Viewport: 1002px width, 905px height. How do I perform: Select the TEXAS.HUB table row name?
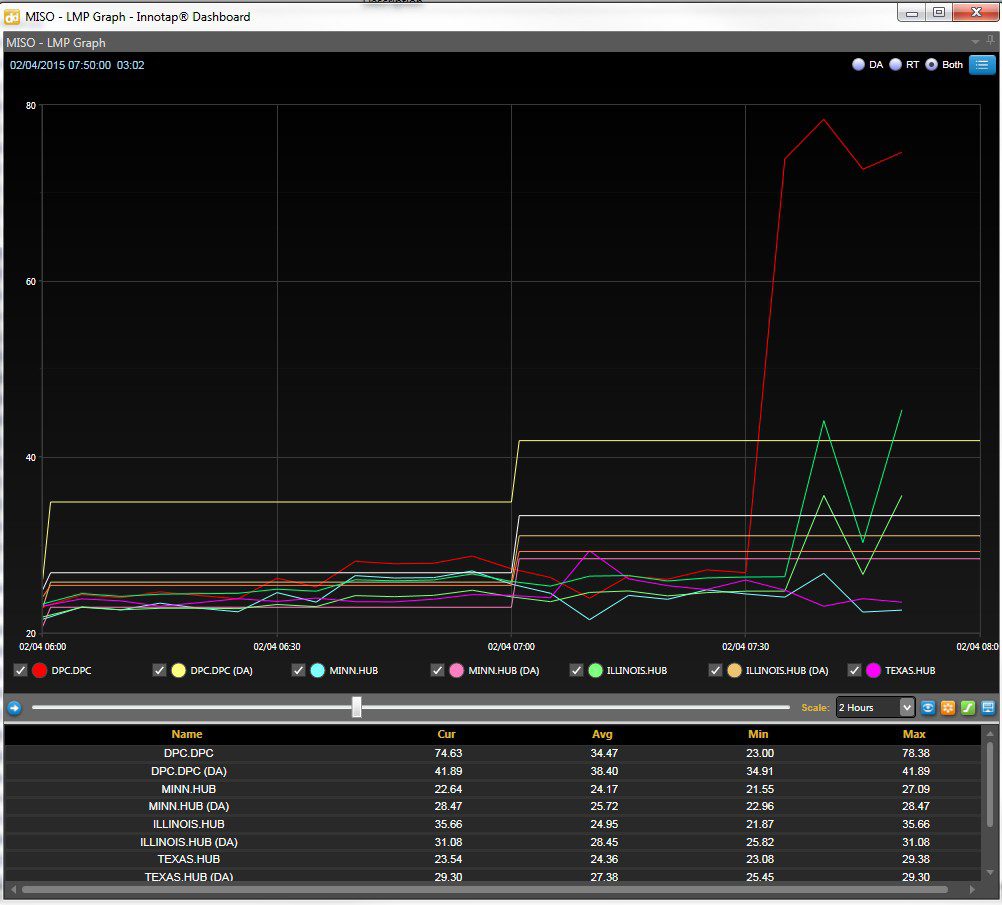tap(189, 859)
